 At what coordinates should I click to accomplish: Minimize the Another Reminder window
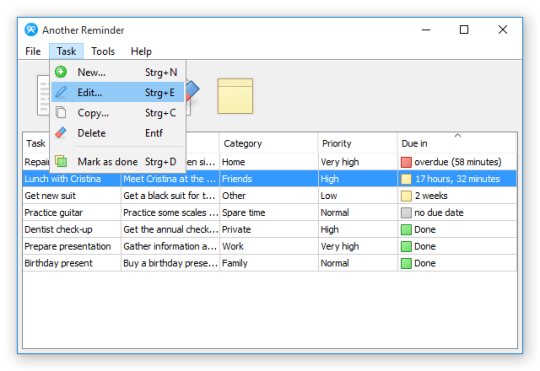tap(426, 30)
